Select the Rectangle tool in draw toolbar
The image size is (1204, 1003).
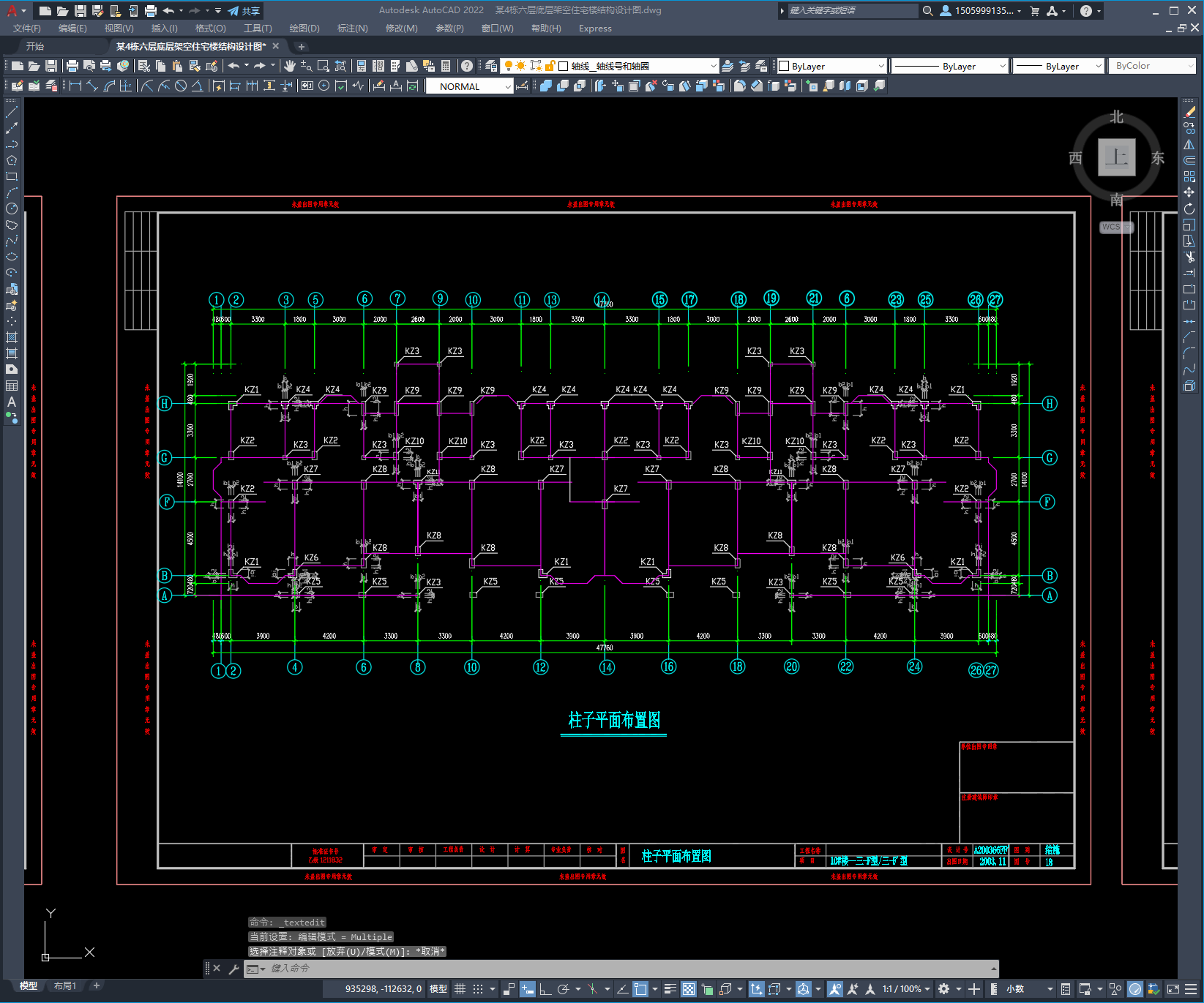click(x=12, y=176)
